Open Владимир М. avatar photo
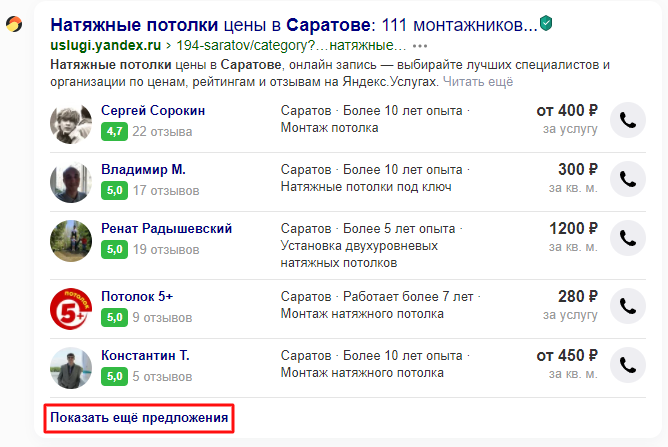This screenshot has height=447, width=668. [x=71, y=182]
